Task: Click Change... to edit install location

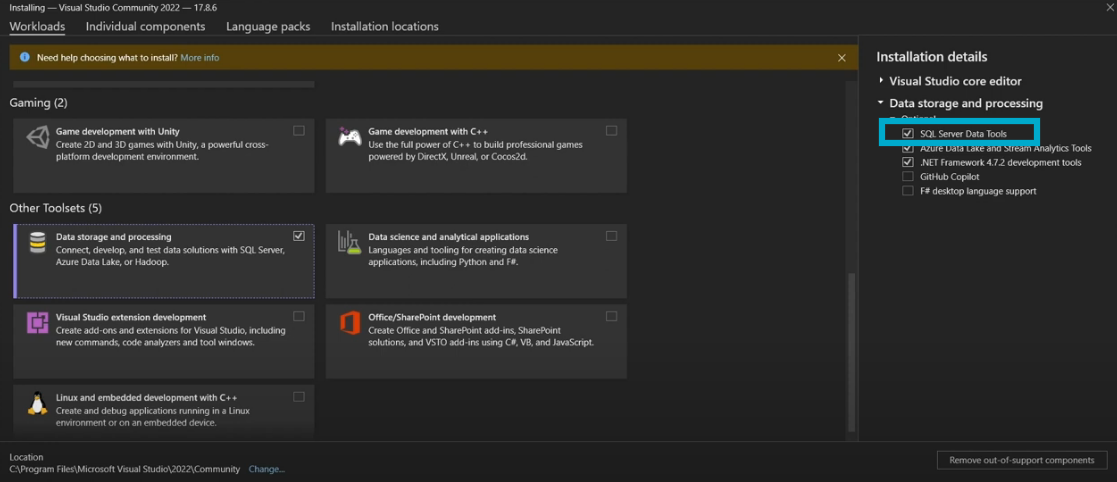Action: [266, 469]
